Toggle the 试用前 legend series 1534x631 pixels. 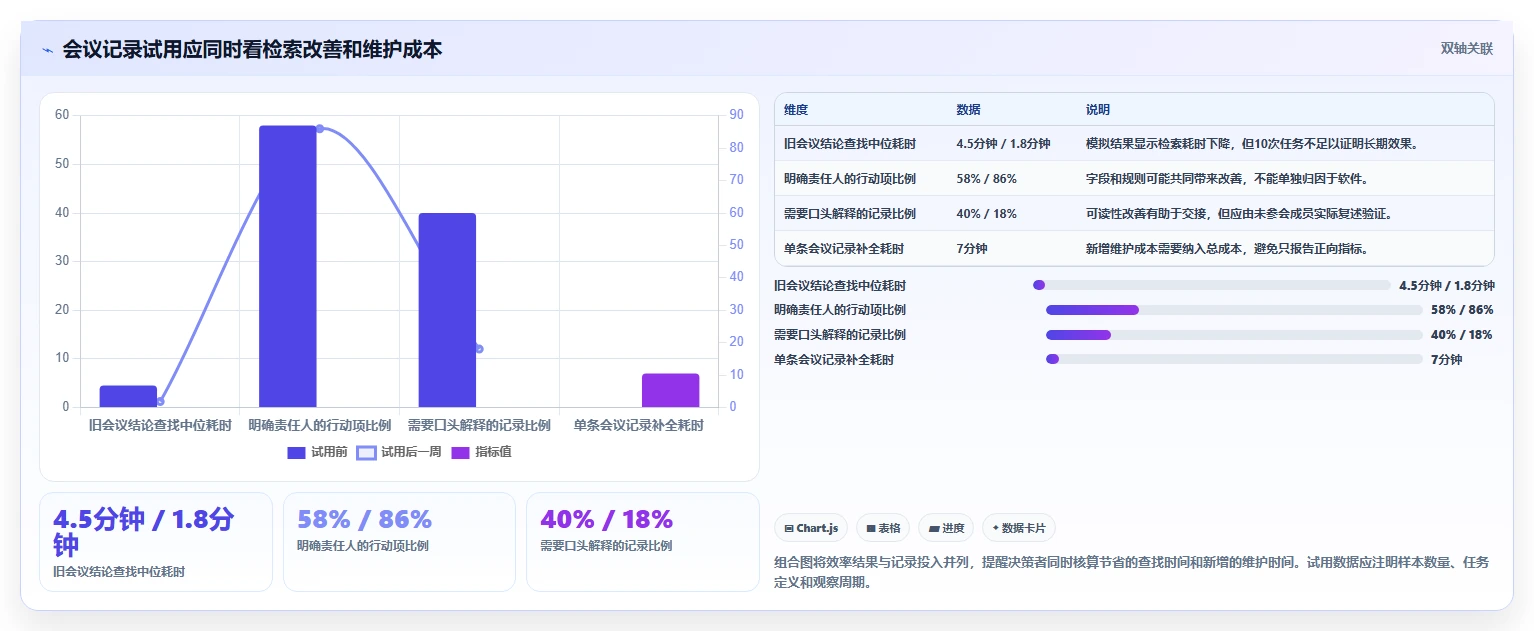[x=317, y=452]
